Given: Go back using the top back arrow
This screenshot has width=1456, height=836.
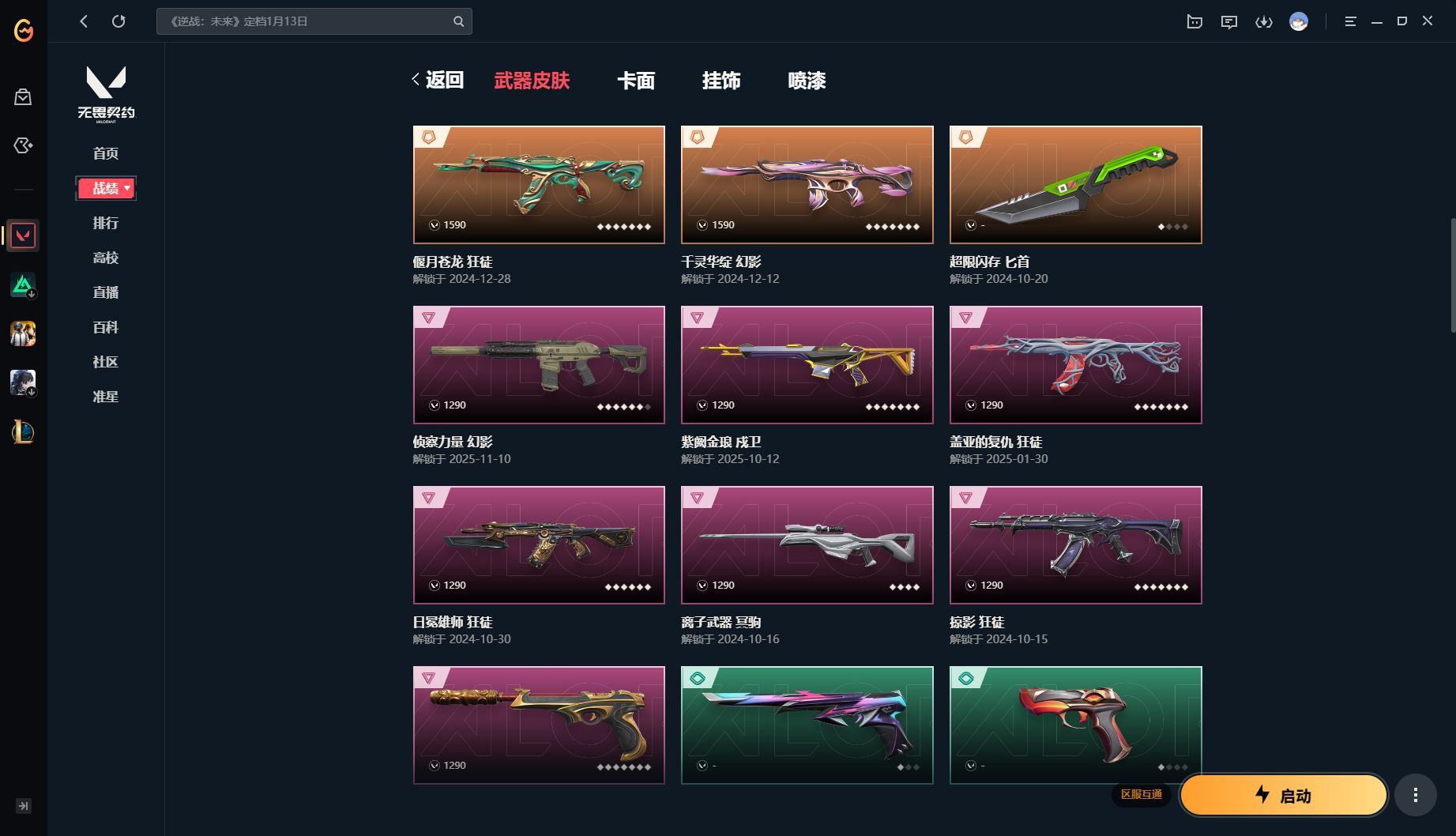Looking at the screenshot, I should click(84, 21).
